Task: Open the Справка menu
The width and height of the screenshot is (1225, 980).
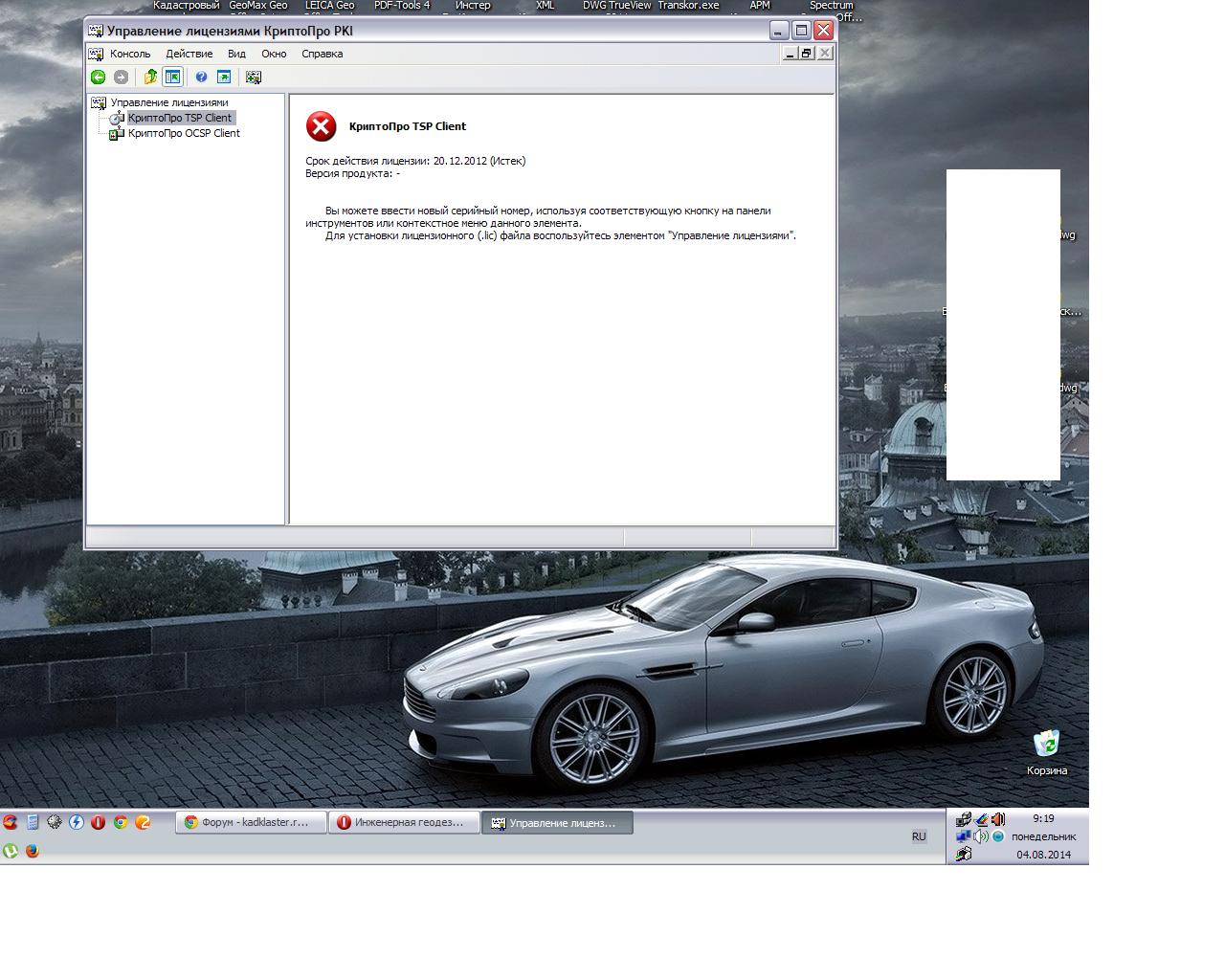Action: click(x=322, y=55)
